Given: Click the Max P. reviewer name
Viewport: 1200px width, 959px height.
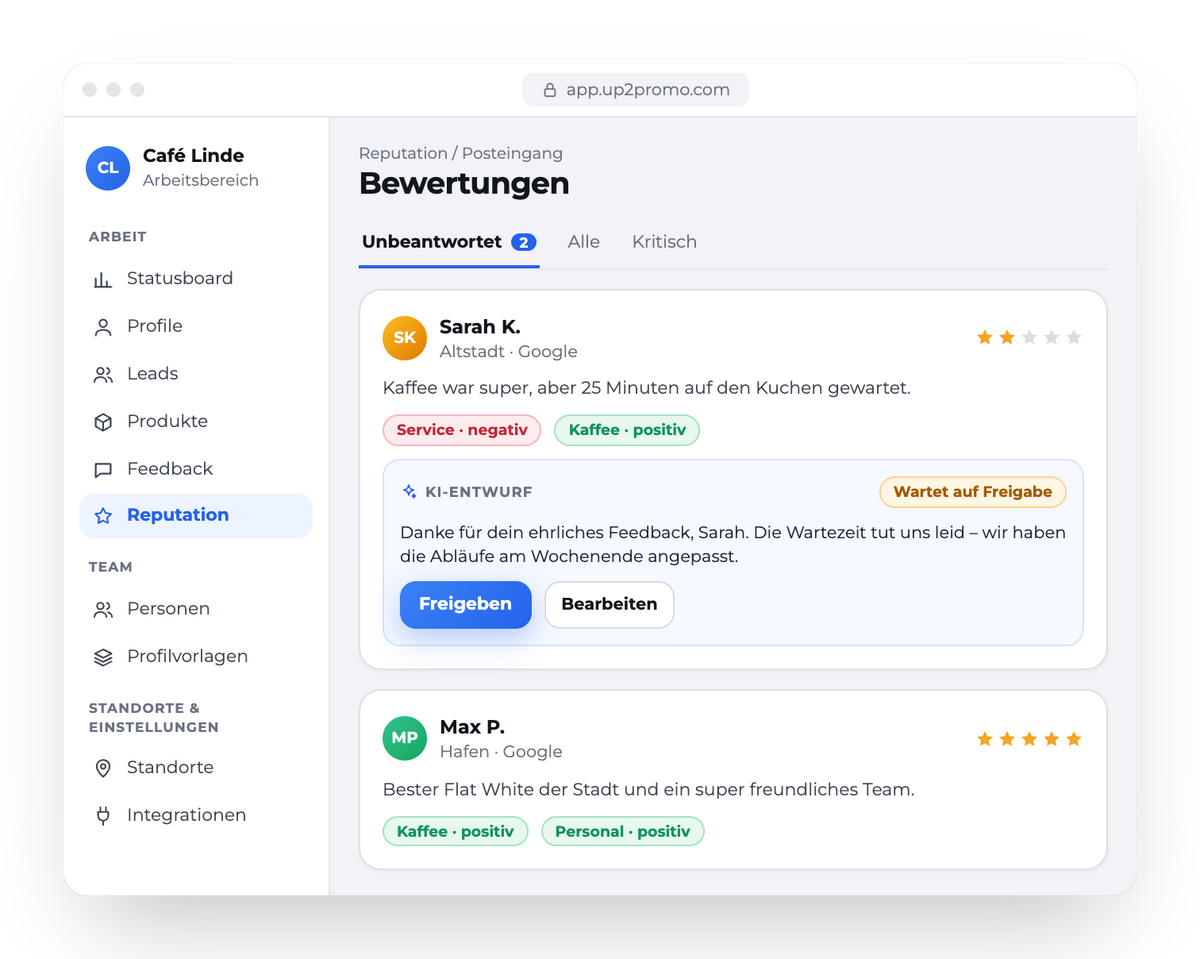Looking at the screenshot, I should (x=472, y=727).
